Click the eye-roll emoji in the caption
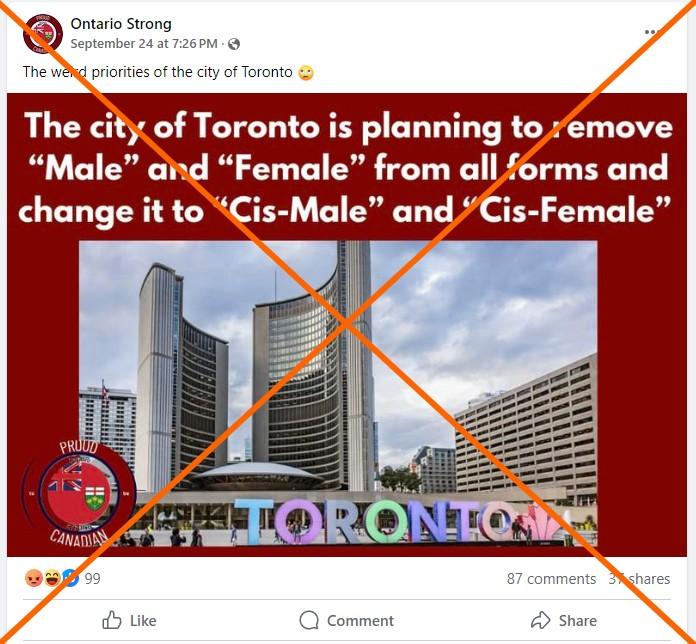The image size is (696, 644). coord(306,72)
